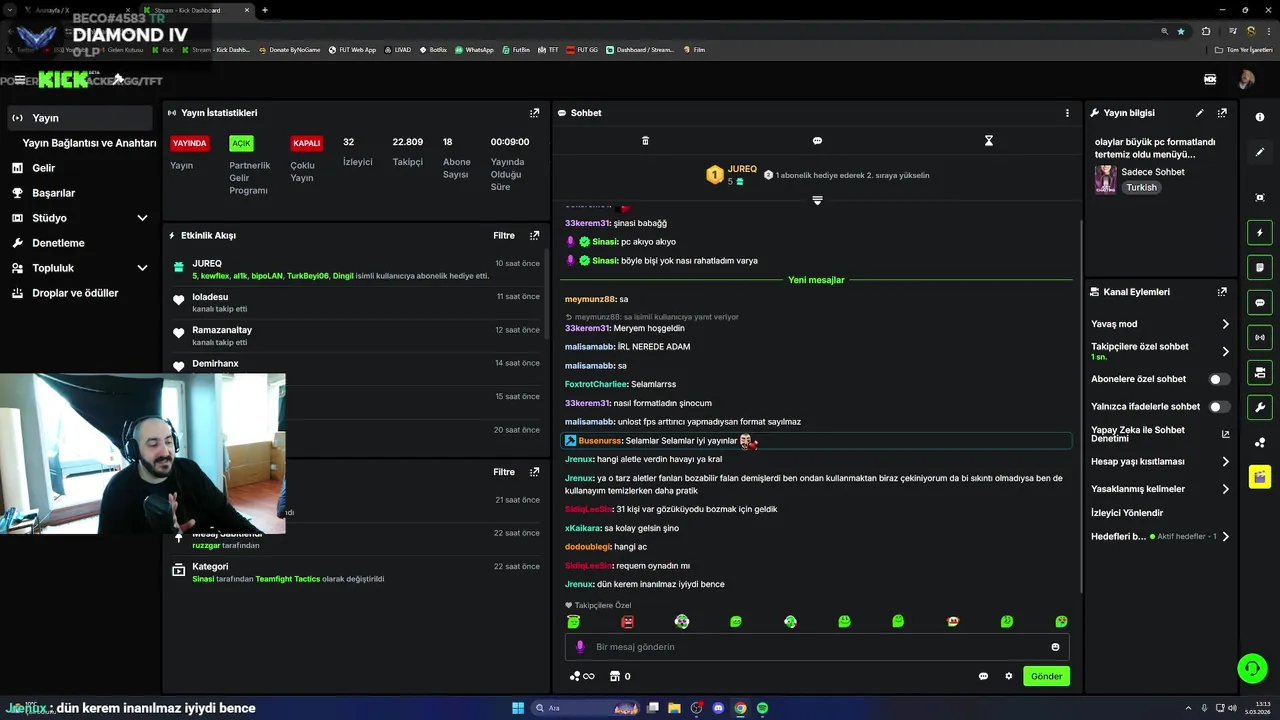Screen dimensions: 1280x720
Task: Click the chat bubble icon beside the gear
Action: tap(983, 676)
